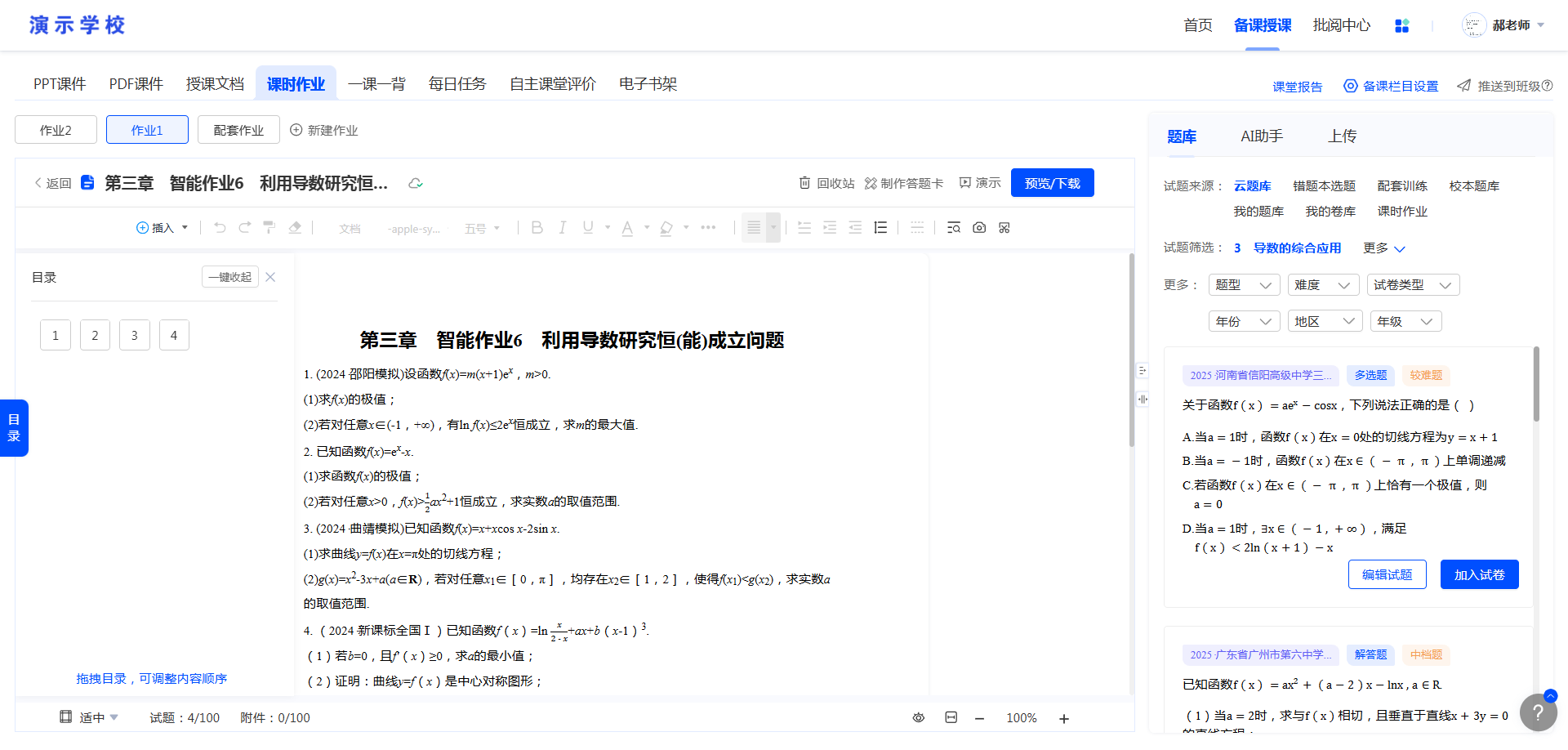The width and height of the screenshot is (1568, 750).
Task: Click the eraser clear-formatting icon
Action: click(x=295, y=228)
